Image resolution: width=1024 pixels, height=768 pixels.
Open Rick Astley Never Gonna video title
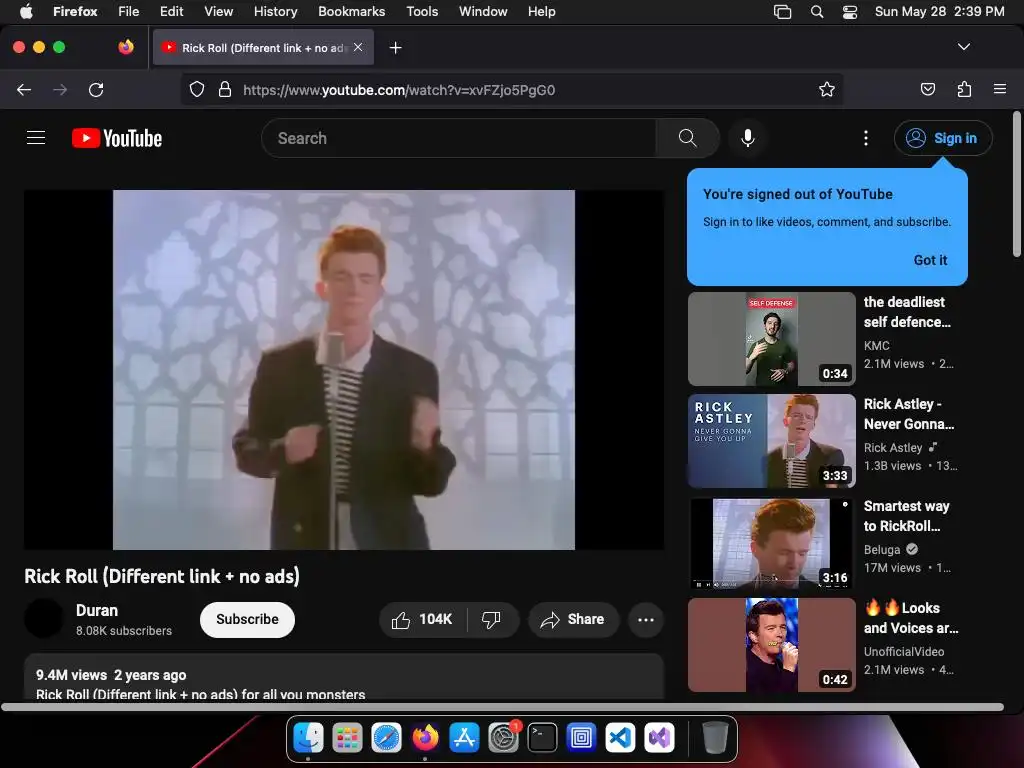point(909,414)
